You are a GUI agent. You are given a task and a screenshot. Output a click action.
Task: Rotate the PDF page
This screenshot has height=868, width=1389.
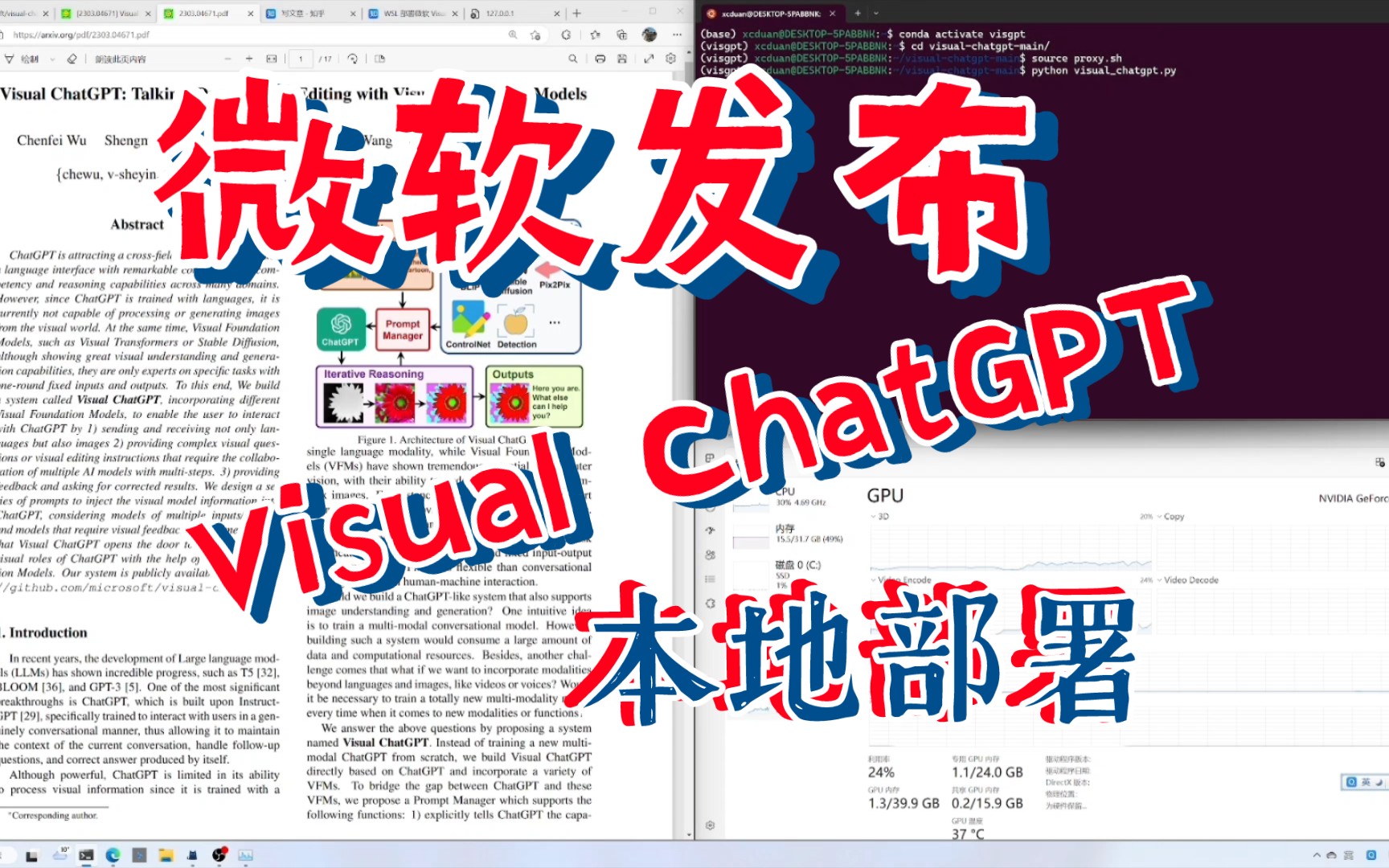[353, 59]
